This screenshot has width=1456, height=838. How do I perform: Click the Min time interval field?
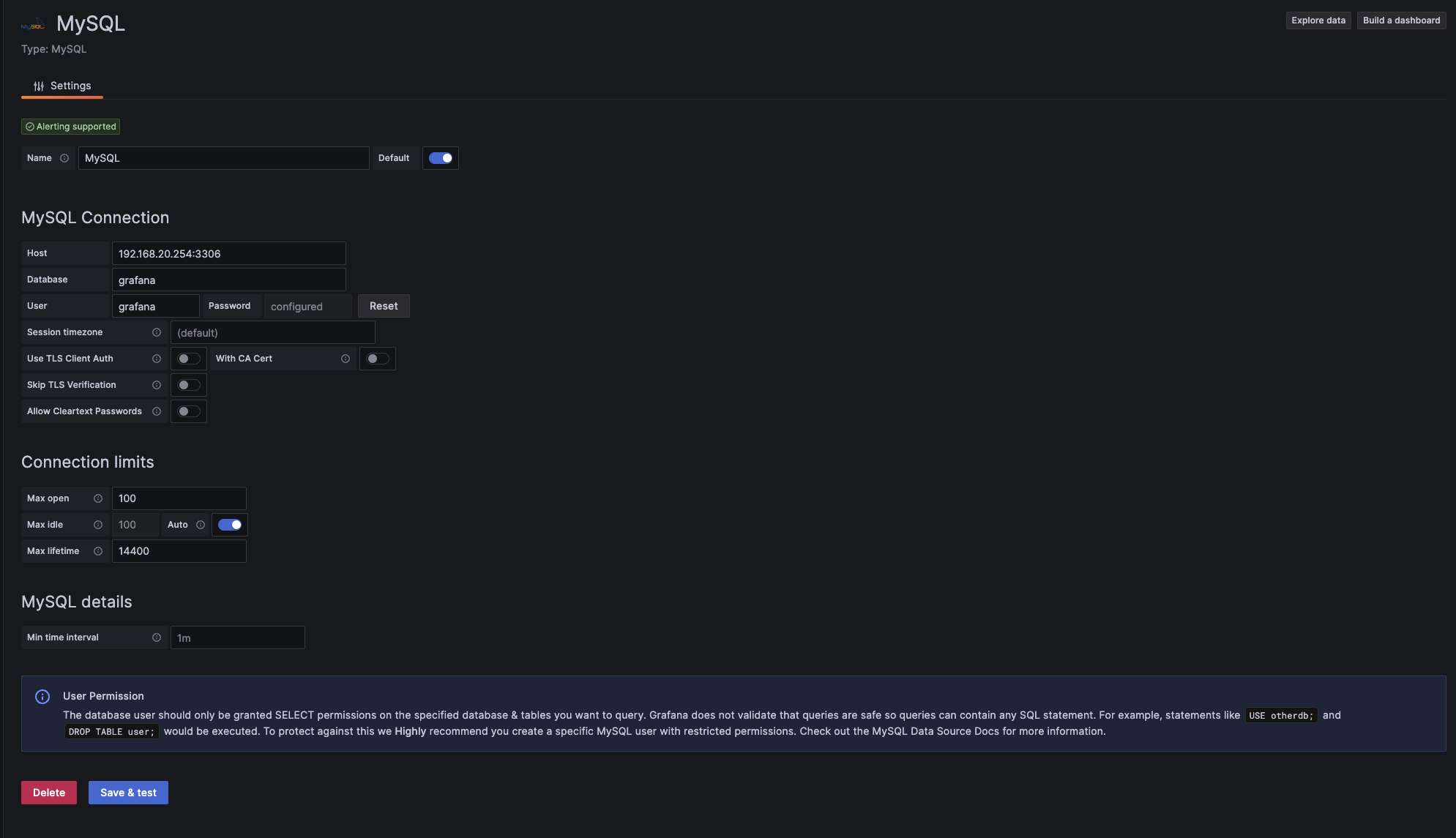(238, 637)
